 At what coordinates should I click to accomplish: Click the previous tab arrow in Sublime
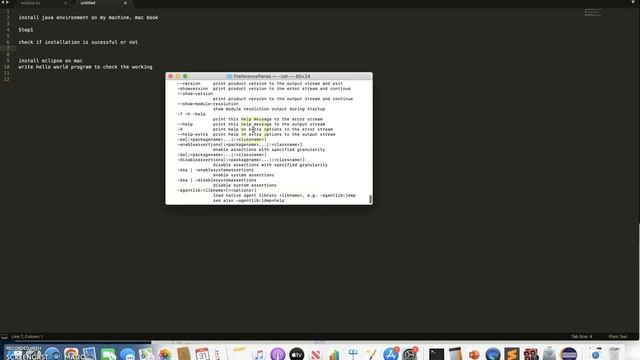(2, 2)
